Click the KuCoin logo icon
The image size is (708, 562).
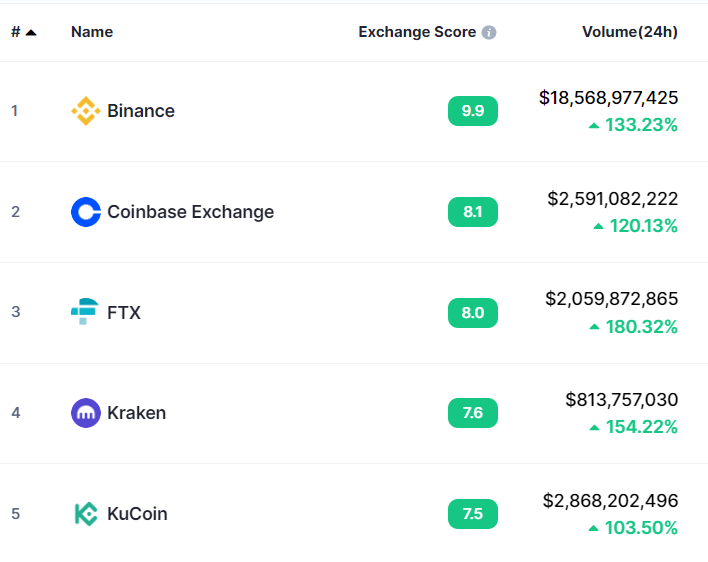click(x=86, y=514)
